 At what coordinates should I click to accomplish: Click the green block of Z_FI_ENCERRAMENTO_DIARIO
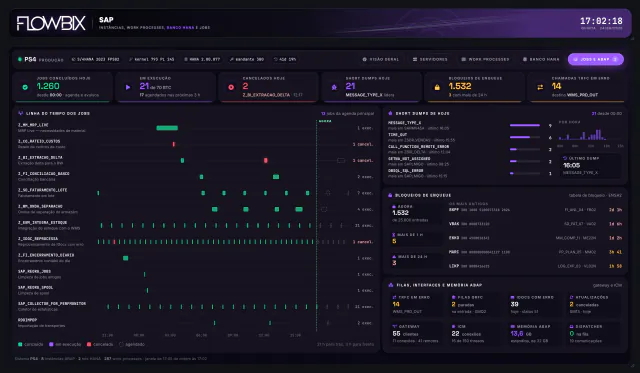tap(126, 258)
